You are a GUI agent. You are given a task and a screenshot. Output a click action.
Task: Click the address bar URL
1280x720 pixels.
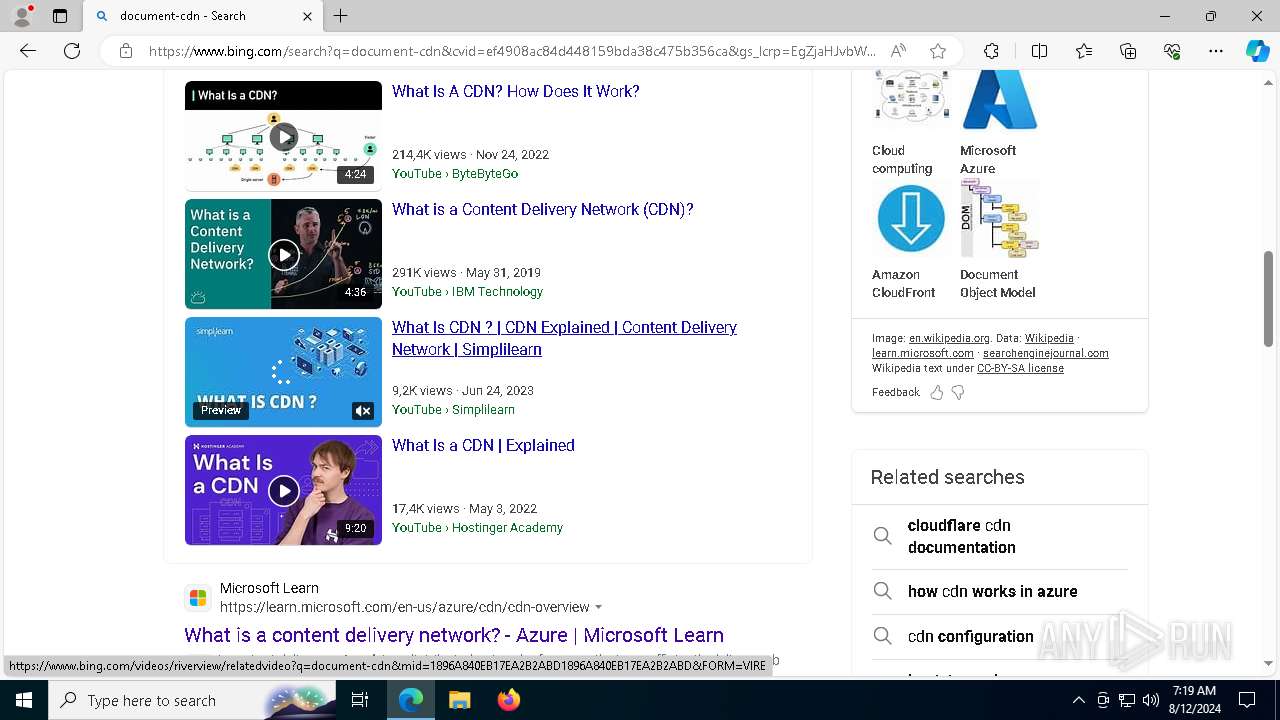click(x=512, y=51)
